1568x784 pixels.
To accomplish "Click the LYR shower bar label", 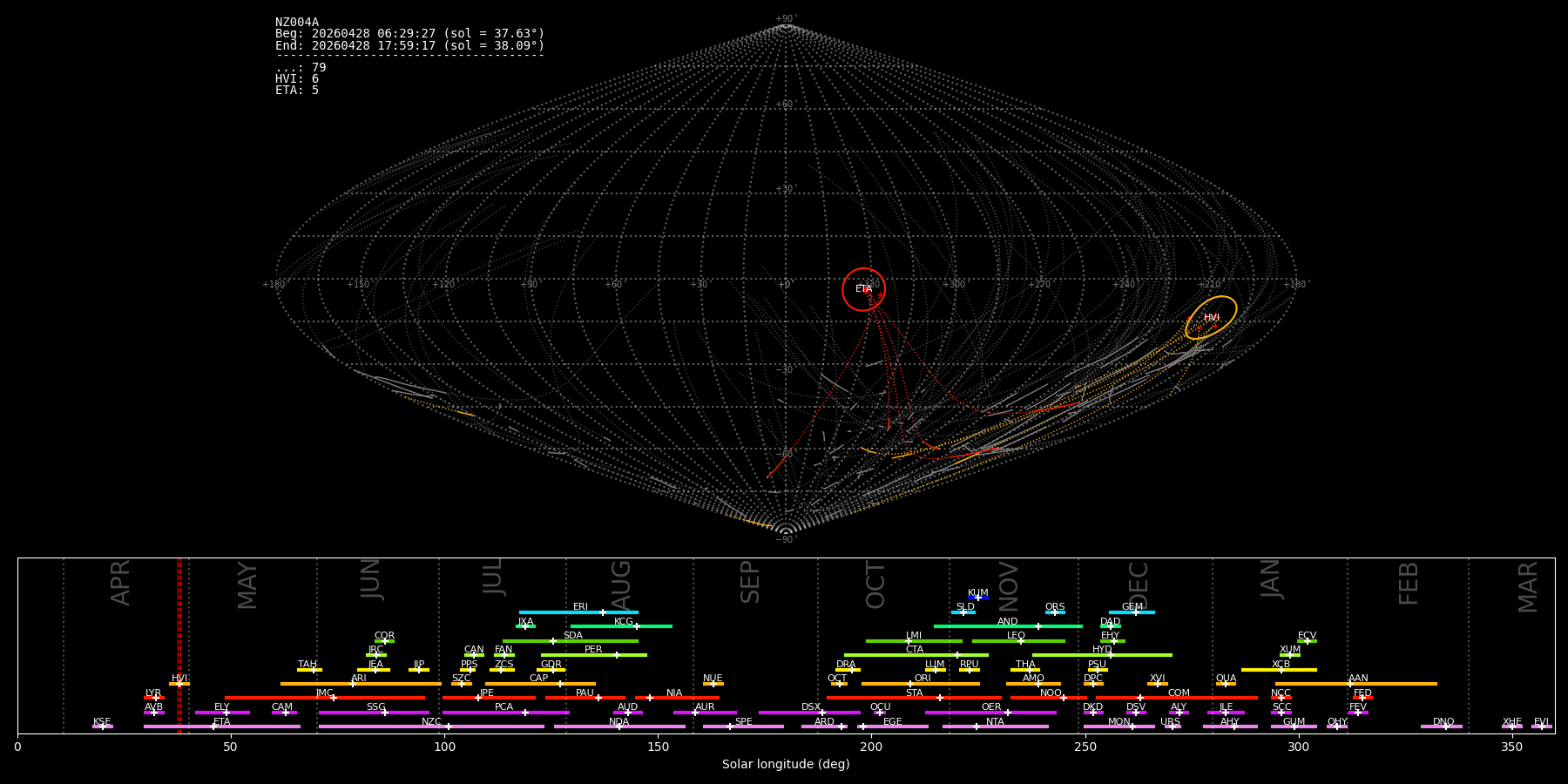I will tap(153, 693).
